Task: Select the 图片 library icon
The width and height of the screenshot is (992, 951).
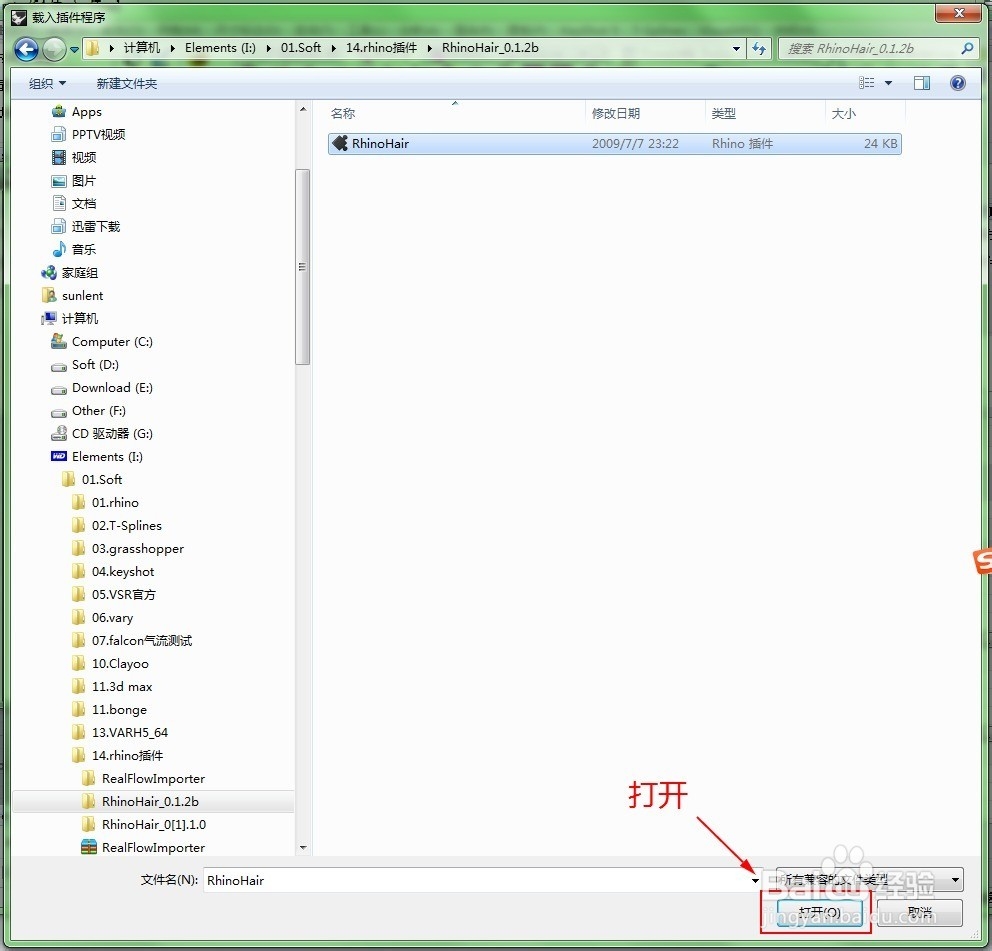Action: tap(59, 181)
